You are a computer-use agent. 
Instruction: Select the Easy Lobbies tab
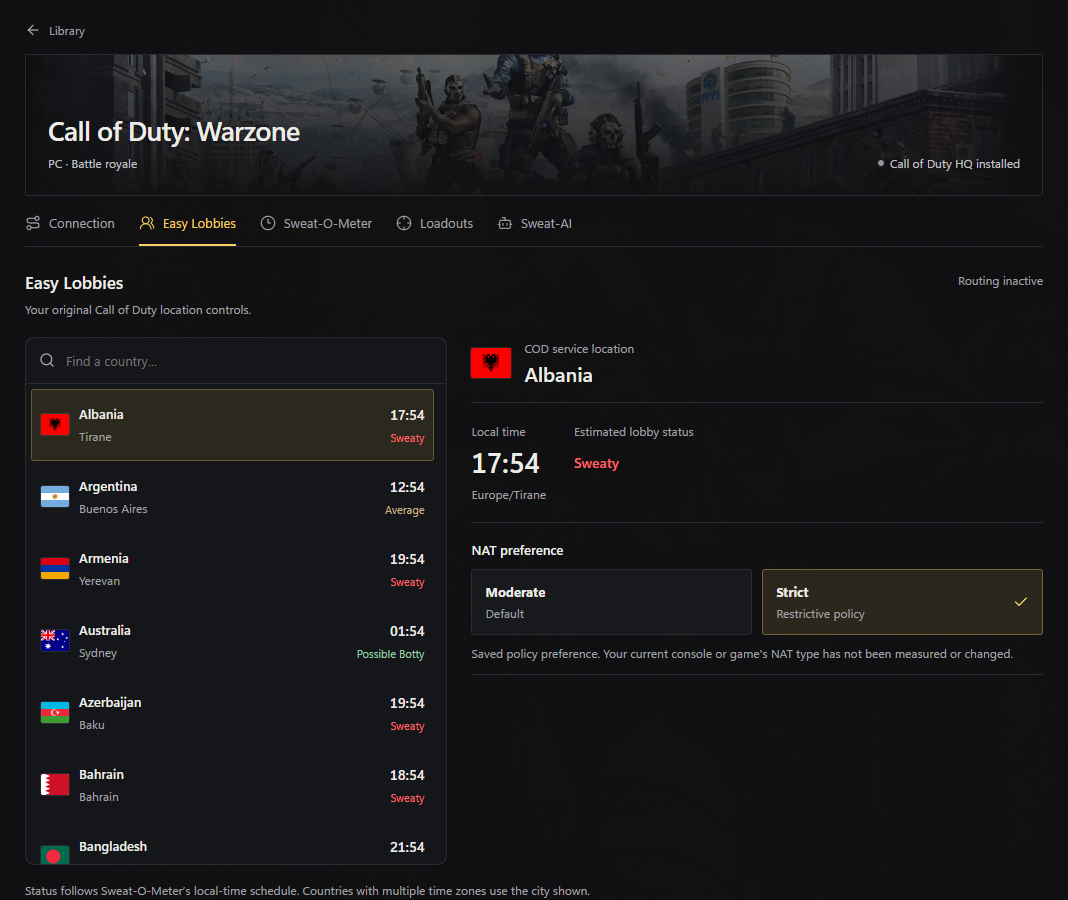point(187,223)
